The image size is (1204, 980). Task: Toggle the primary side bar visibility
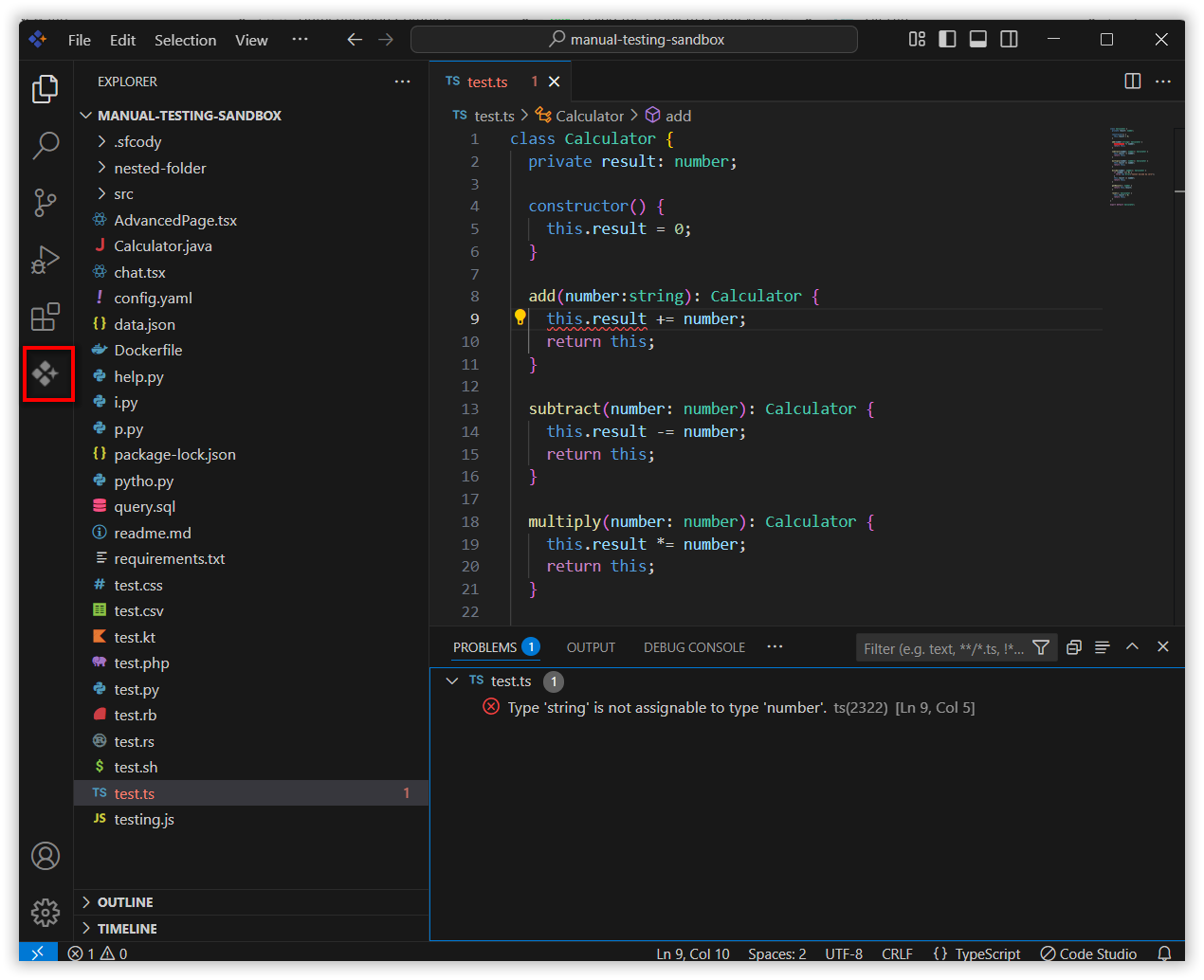[x=947, y=39]
